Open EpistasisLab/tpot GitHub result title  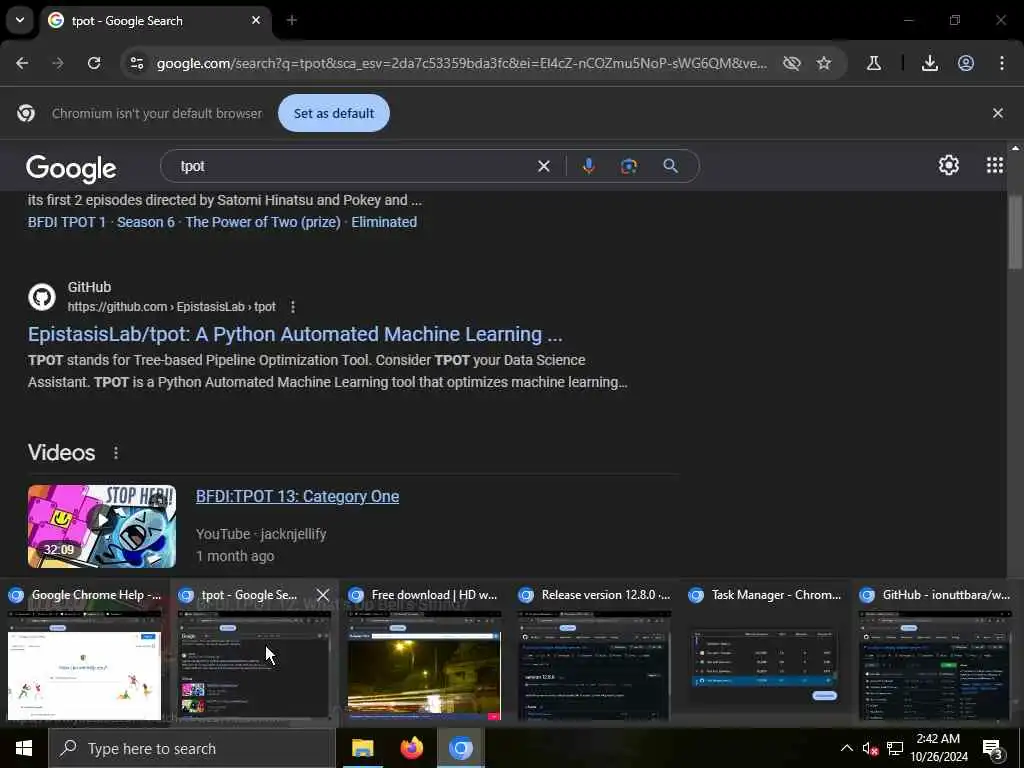click(295, 334)
